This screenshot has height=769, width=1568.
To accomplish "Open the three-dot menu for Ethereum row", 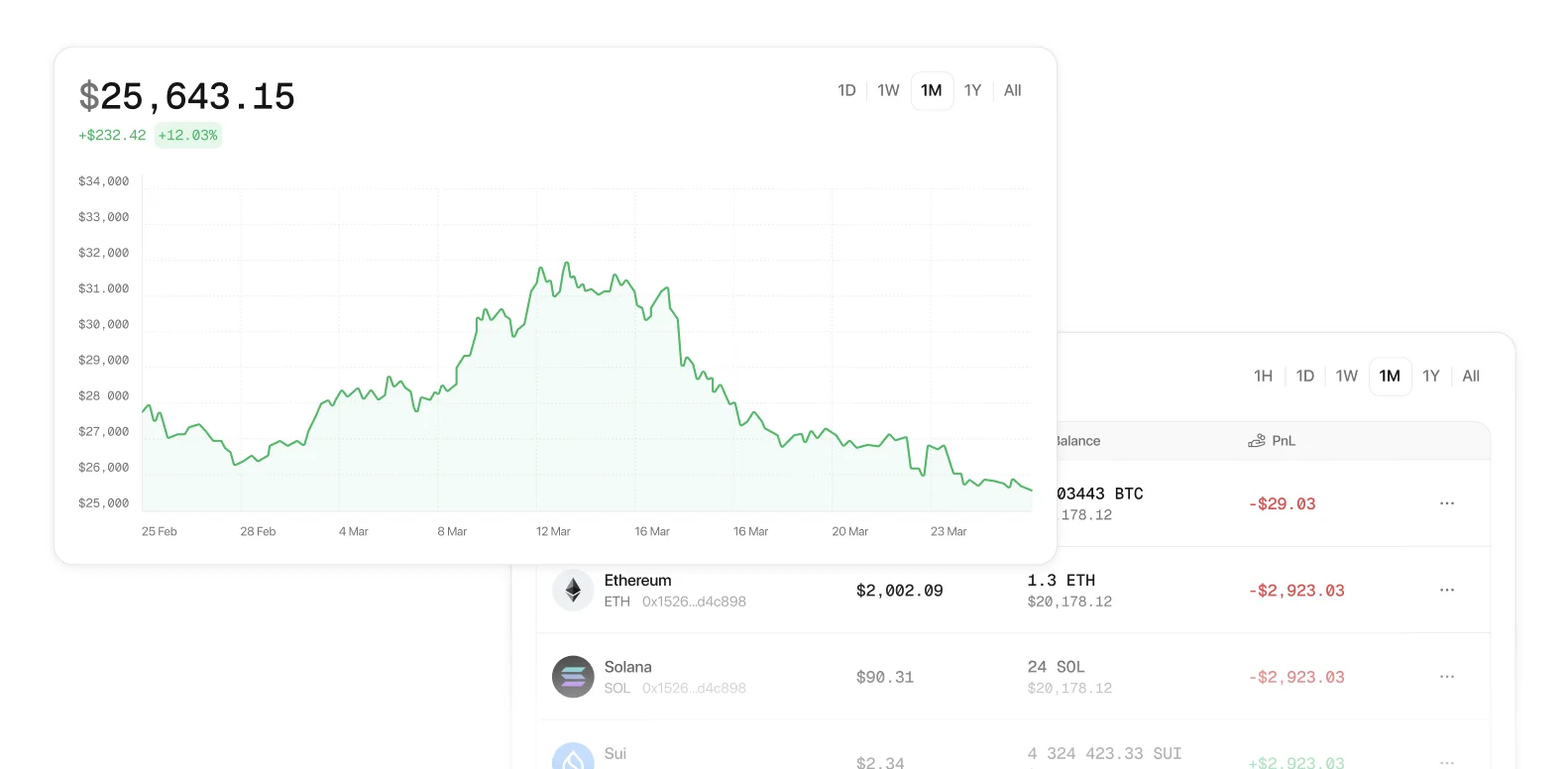I will pos(1447,590).
